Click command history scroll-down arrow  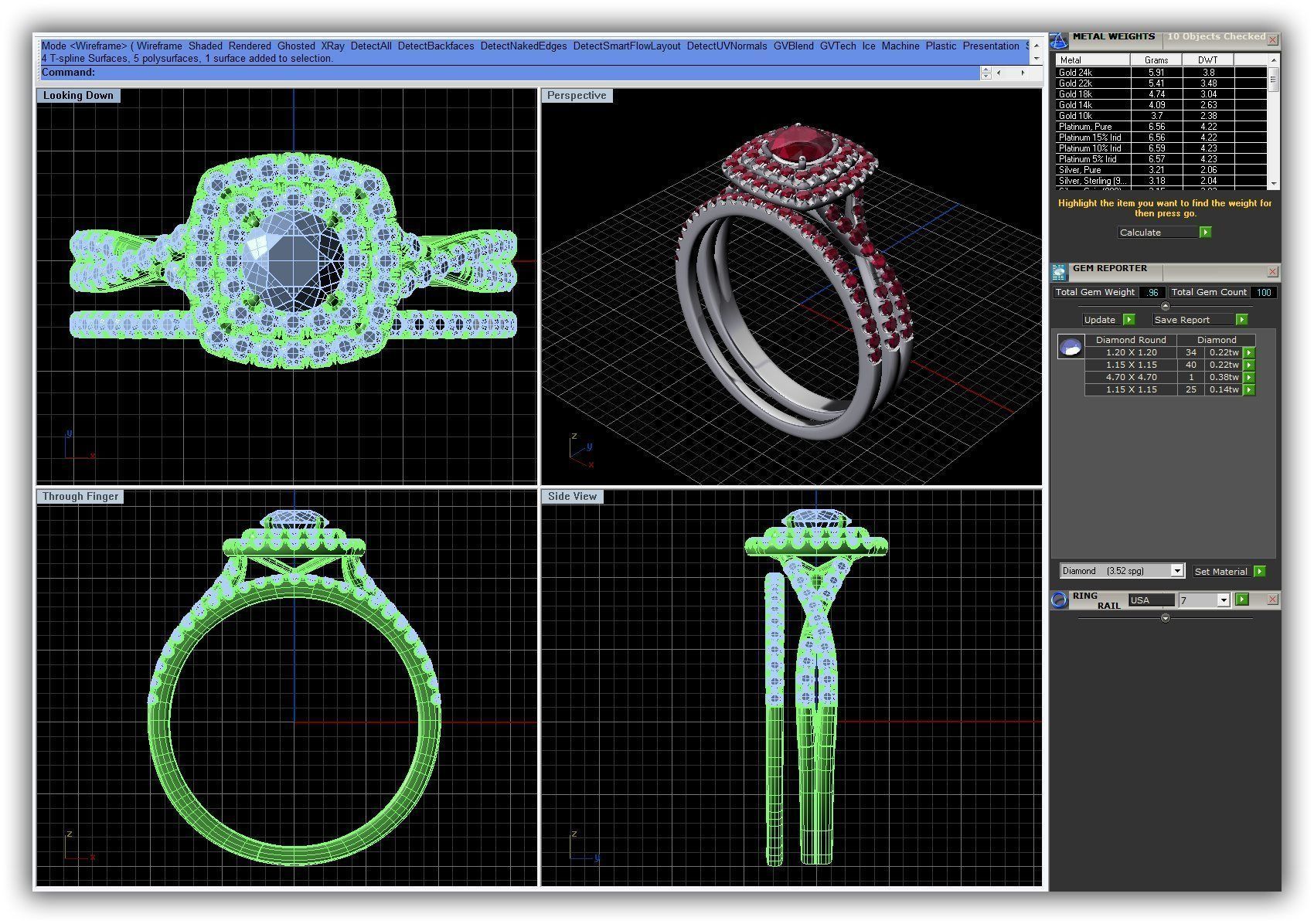pyautogui.click(x=1037, y=59)
